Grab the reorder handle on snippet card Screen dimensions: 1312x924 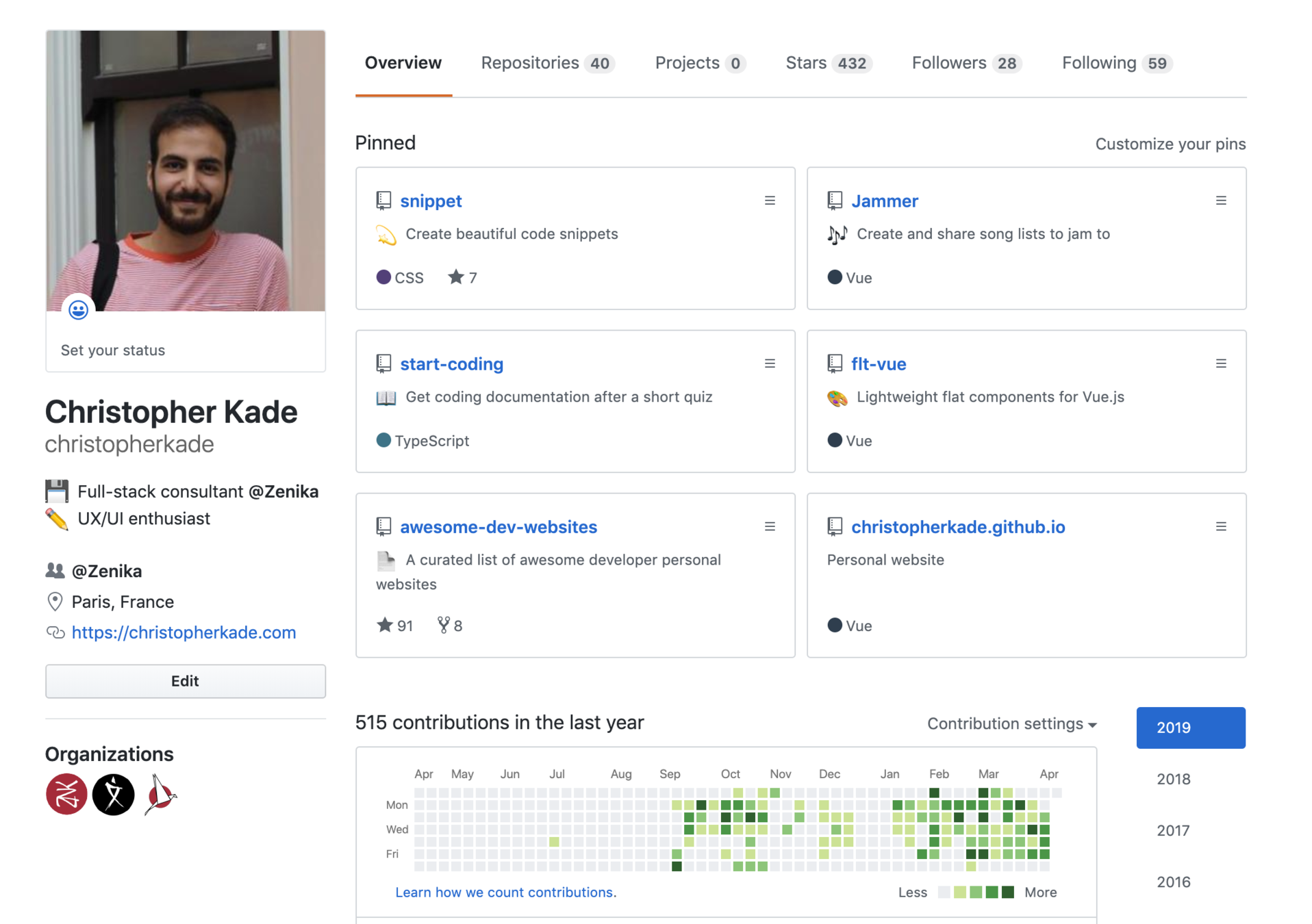(x=770, y=201)
